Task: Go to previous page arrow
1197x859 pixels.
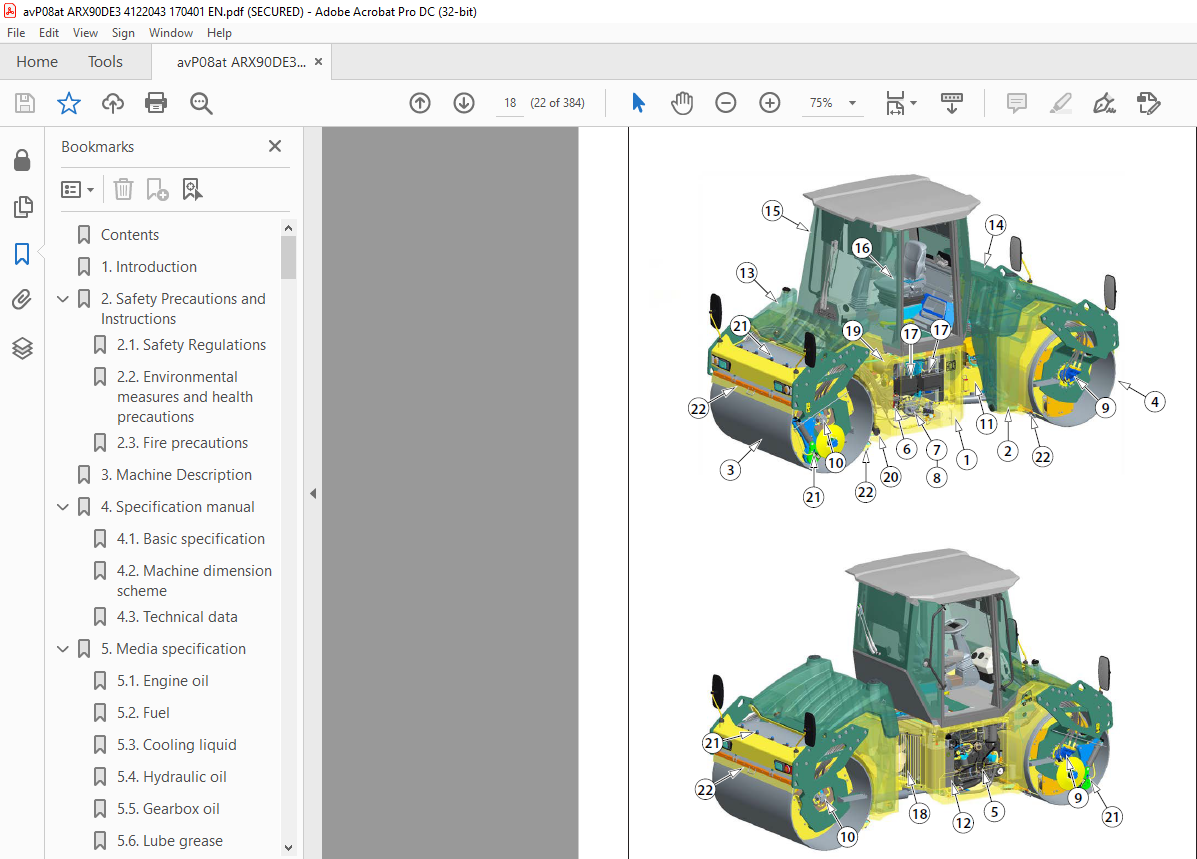Action: pos(420,103)
